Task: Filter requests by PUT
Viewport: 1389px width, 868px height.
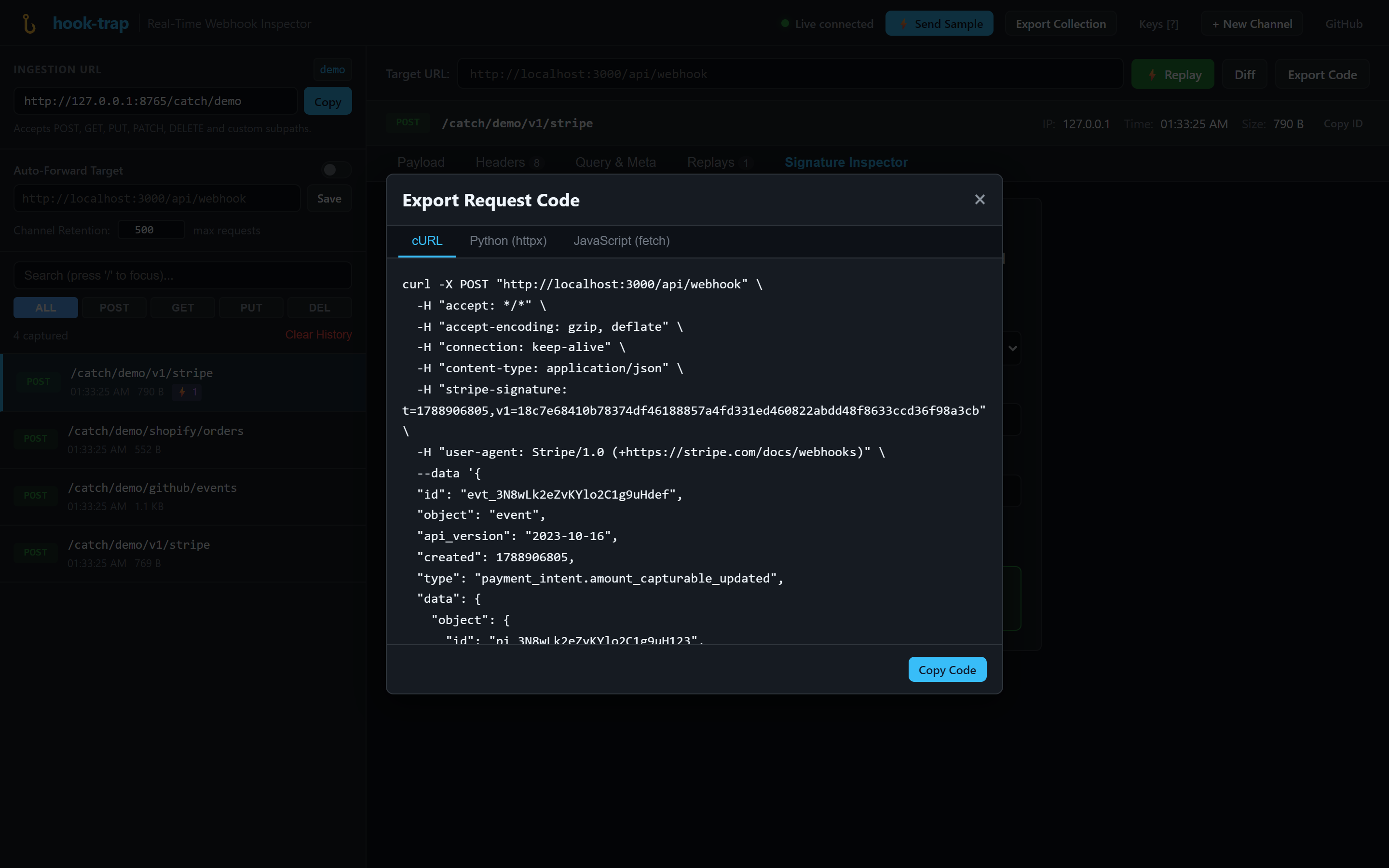Action: pyautogui.click(x=251, y=308)
